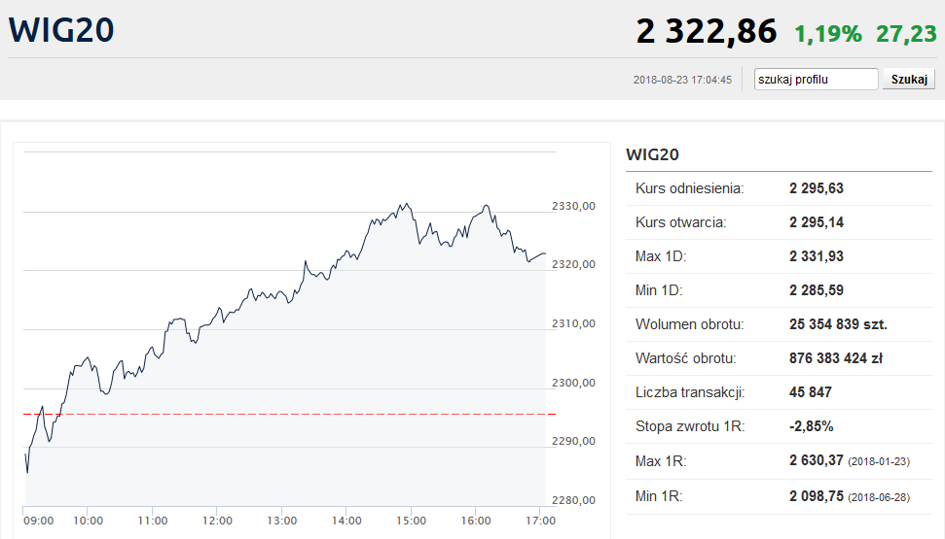This screenshot has width=945, height=539.
Task: Click the large WIG20 page title
Action: 61,30
